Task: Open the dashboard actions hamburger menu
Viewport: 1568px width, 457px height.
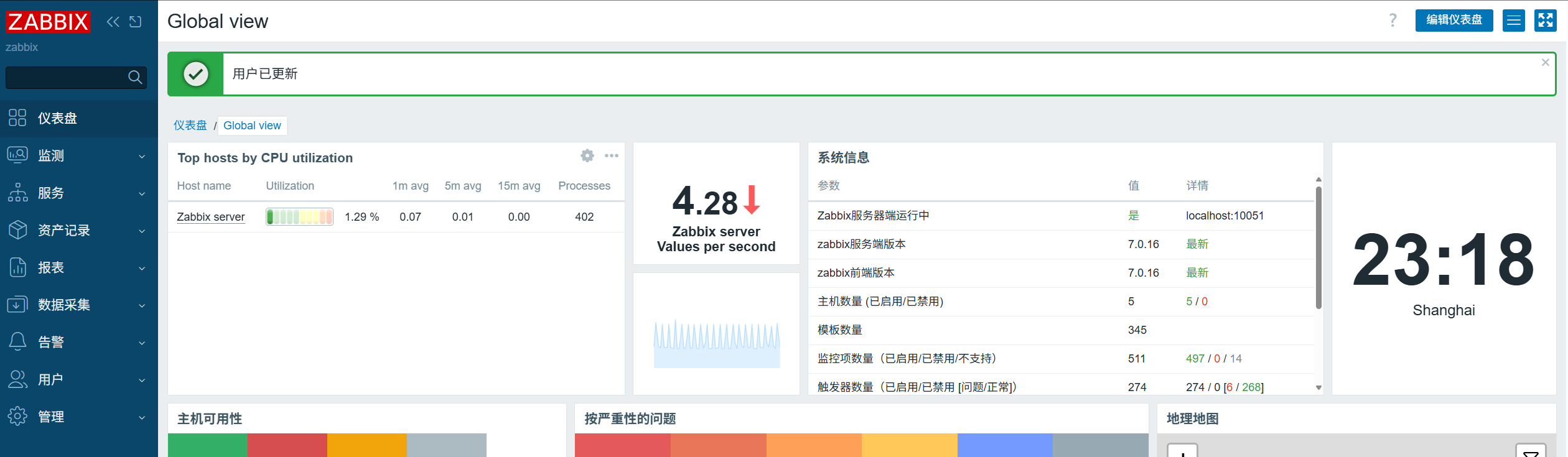Action: 1514,21
